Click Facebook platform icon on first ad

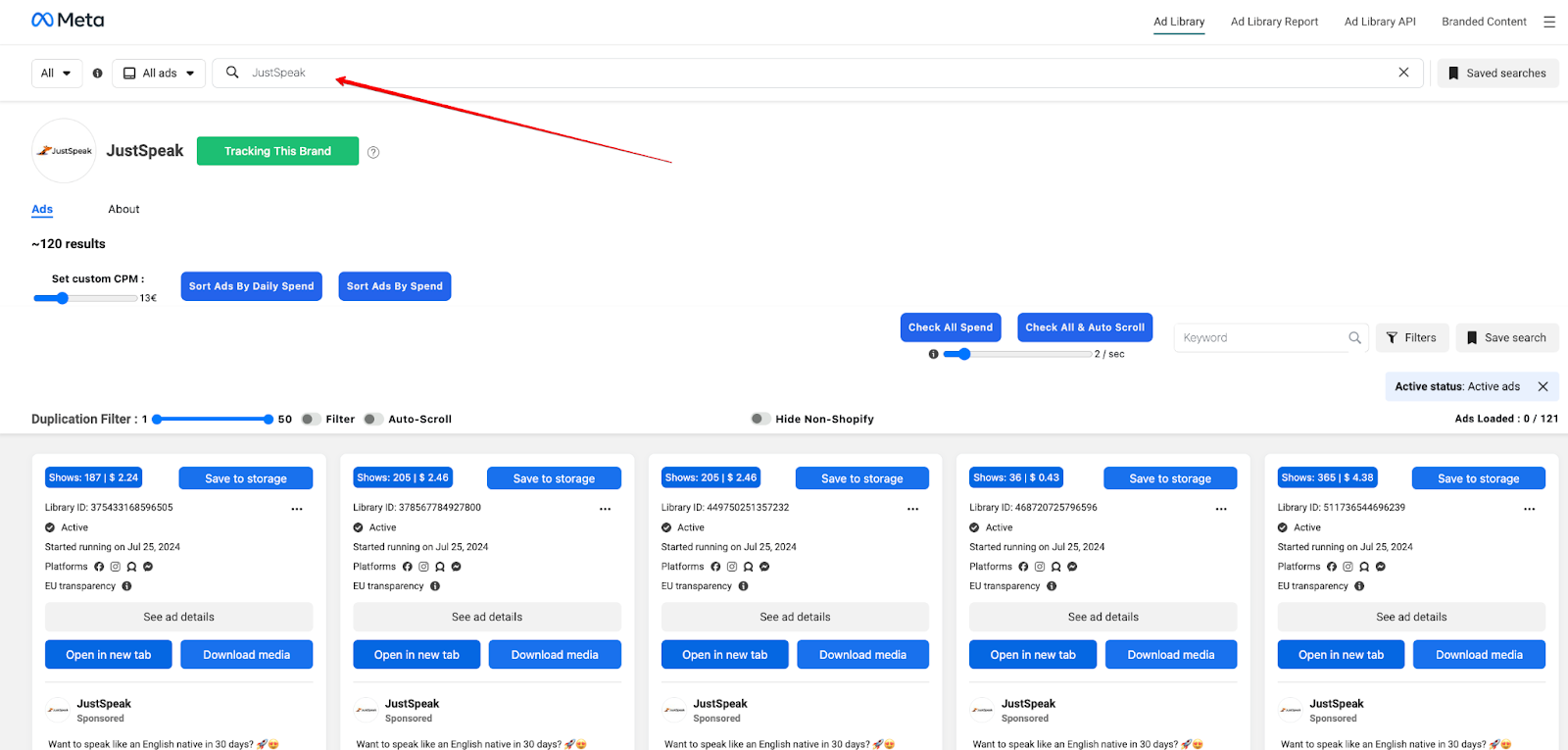99,567
